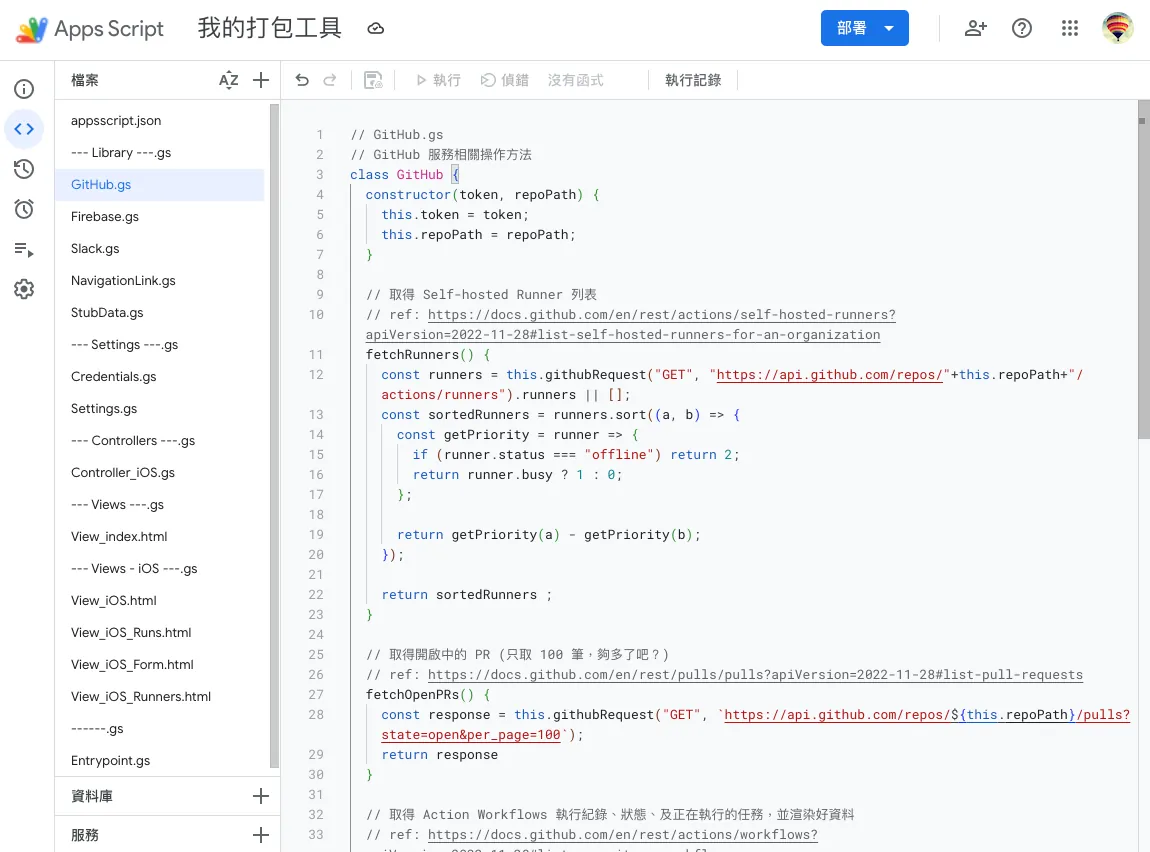1150x852 pixels.
Task: Add a new file with plus icon
Action: (261, 80)
